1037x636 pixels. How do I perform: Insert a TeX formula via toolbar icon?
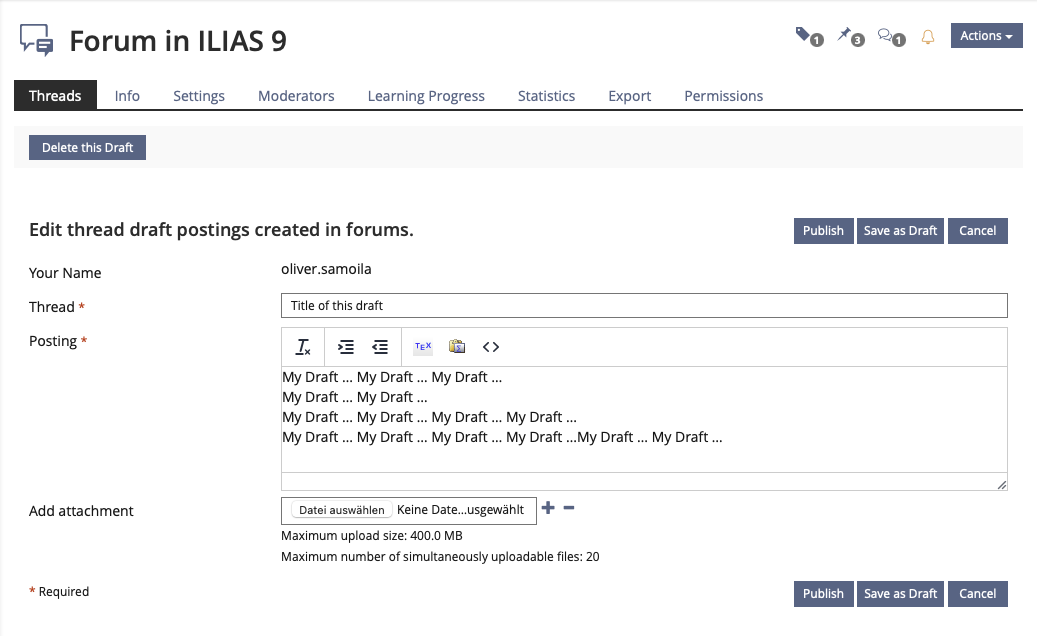click(x=423, y=346)
